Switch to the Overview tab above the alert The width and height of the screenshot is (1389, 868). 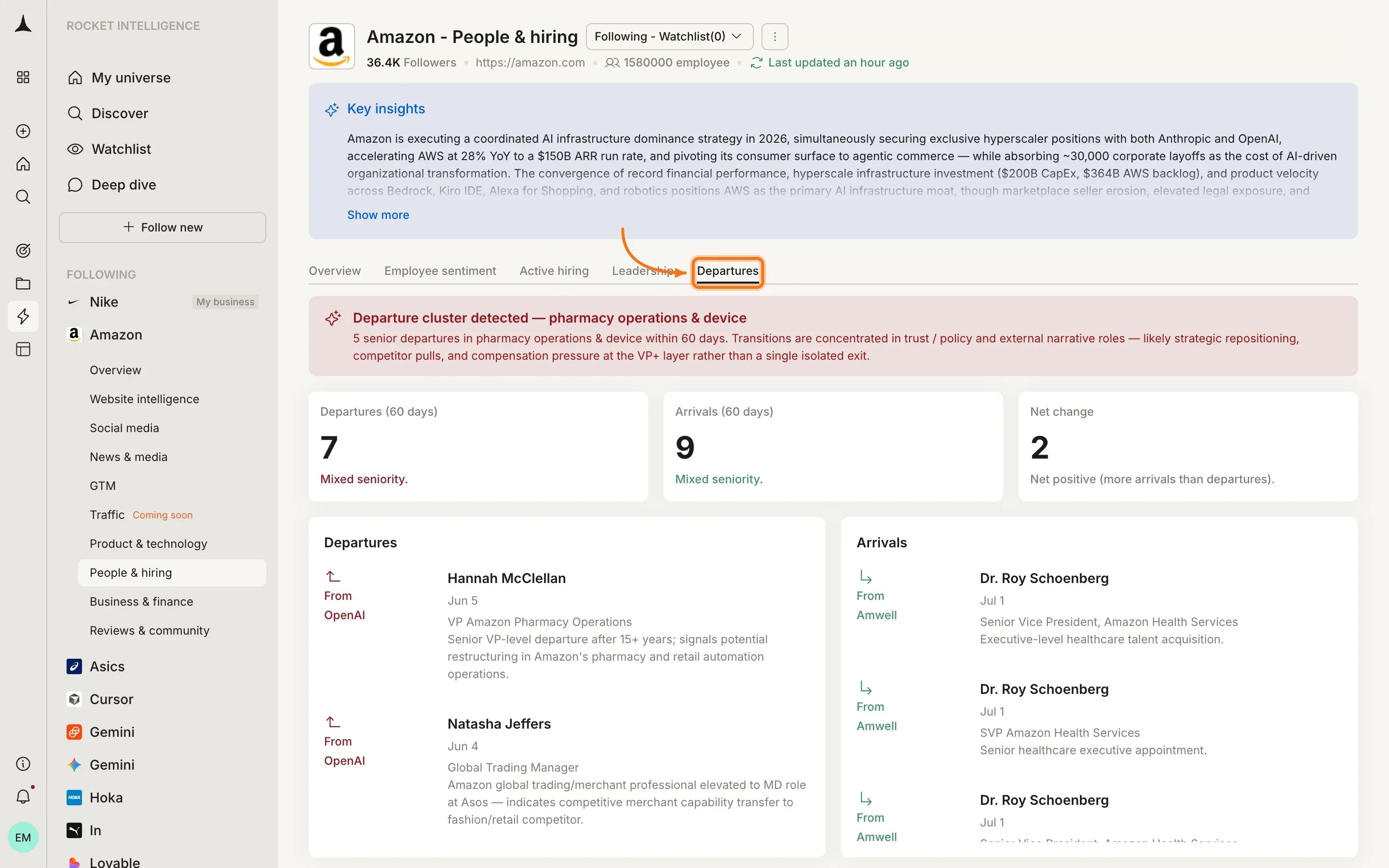tap(335, 271)
